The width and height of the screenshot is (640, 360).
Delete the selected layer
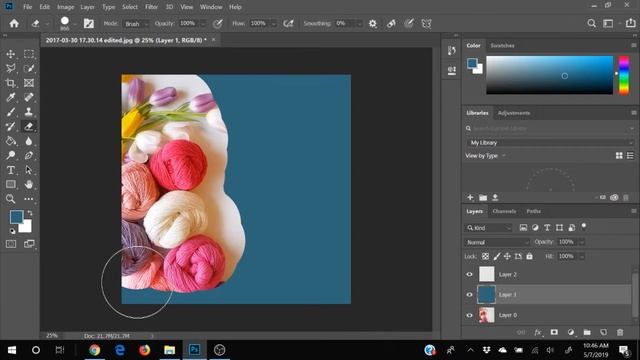tap(620, 332)
